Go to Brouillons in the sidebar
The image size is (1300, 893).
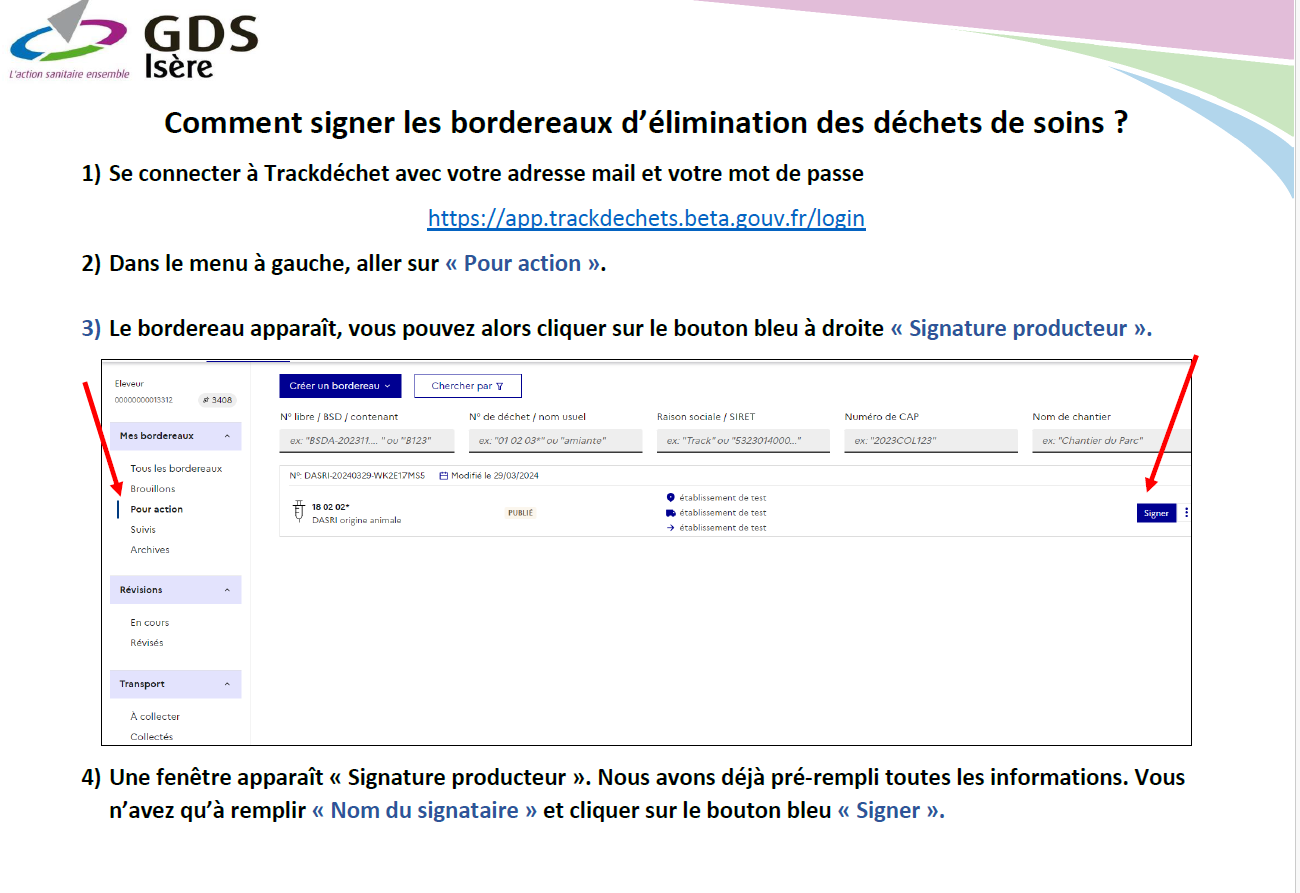click(x=152, y=489)
